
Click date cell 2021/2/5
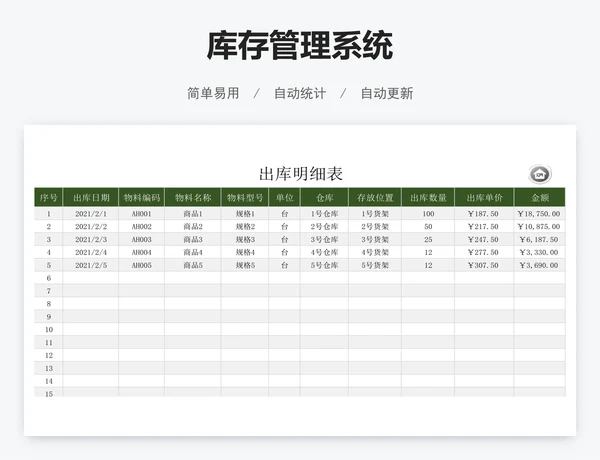pyautogui.click(x=91, y=265)
